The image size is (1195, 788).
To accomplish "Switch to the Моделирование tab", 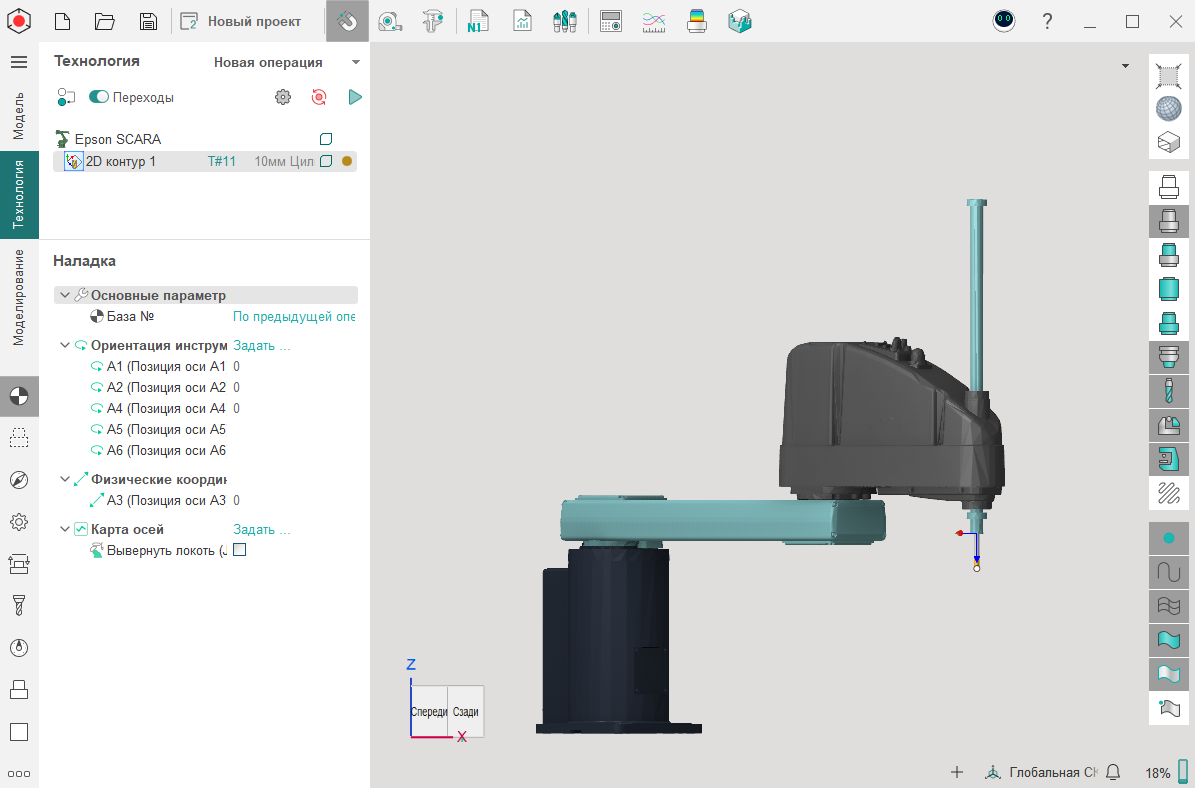I will (18, 298).
